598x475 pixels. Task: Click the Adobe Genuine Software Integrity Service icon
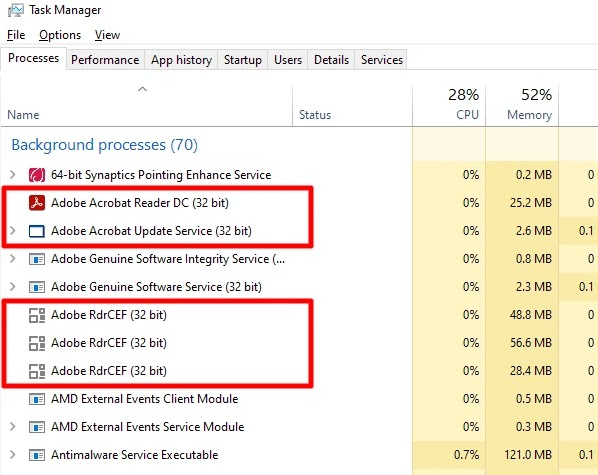tap(37, 259)
